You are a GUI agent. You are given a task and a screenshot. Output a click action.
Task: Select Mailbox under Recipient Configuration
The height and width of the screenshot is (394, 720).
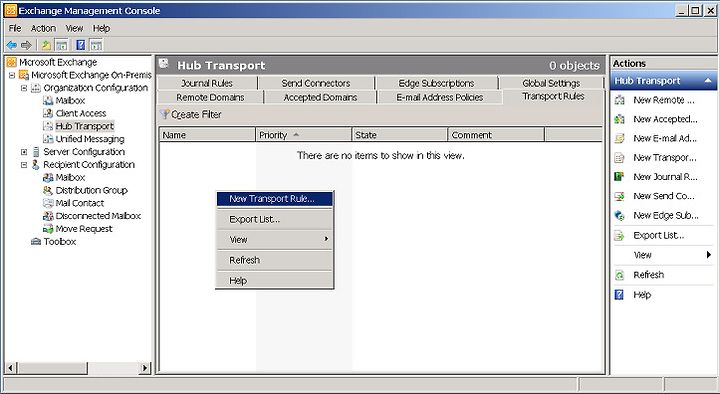coord(70,178)
